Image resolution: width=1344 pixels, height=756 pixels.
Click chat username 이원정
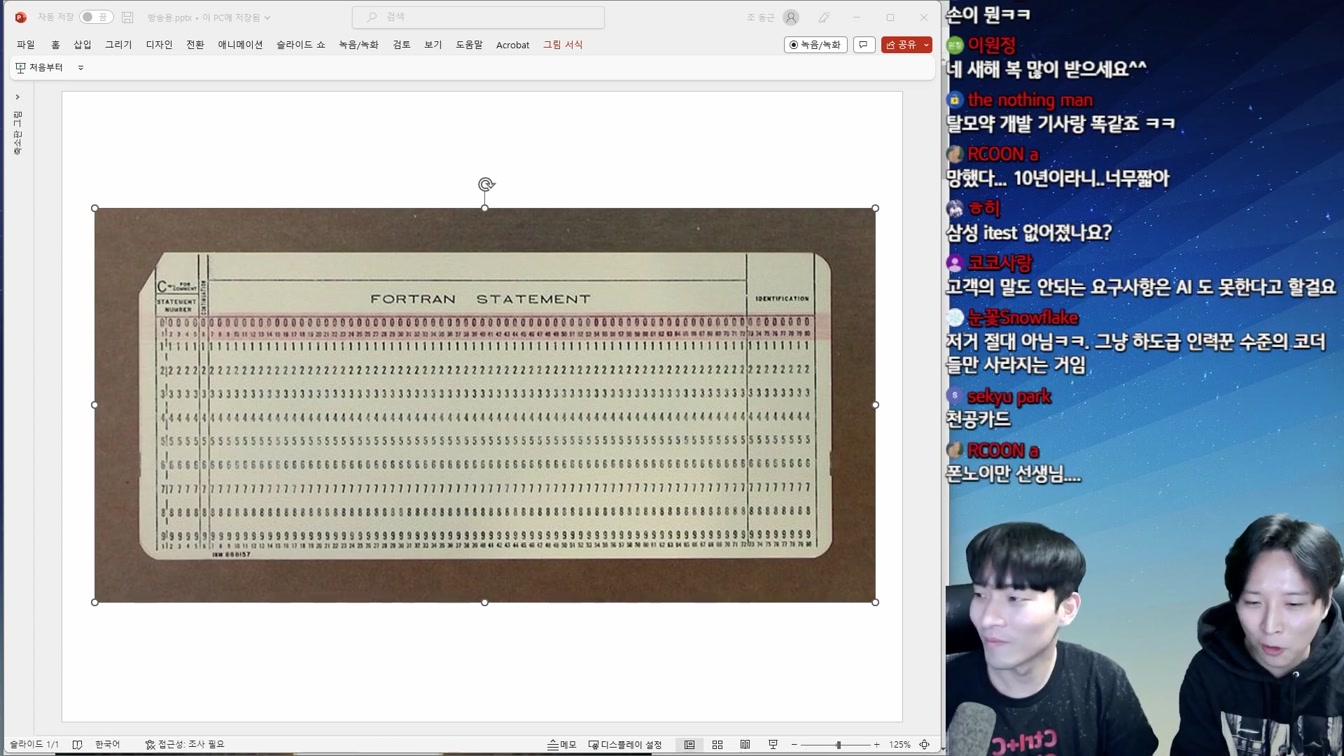pos(992,46)
